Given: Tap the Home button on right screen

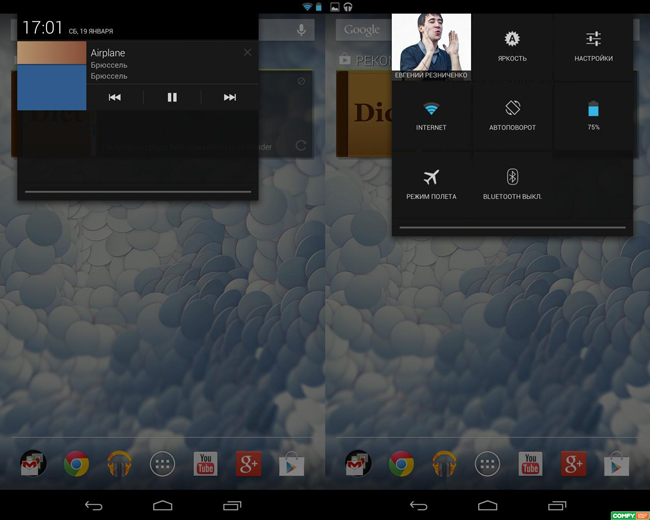Looking at the screenshot, I should click(488, 505).
